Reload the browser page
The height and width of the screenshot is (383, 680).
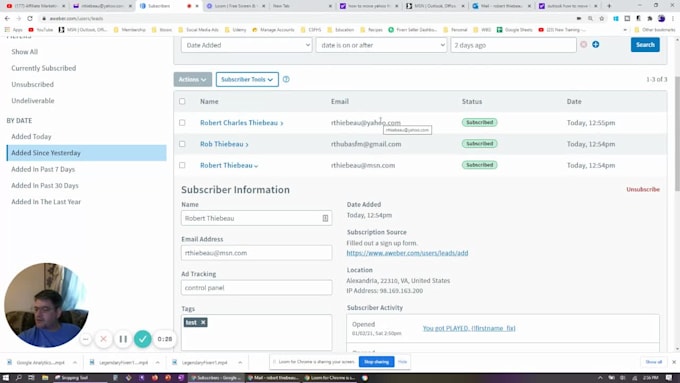[x=30, y=18]
